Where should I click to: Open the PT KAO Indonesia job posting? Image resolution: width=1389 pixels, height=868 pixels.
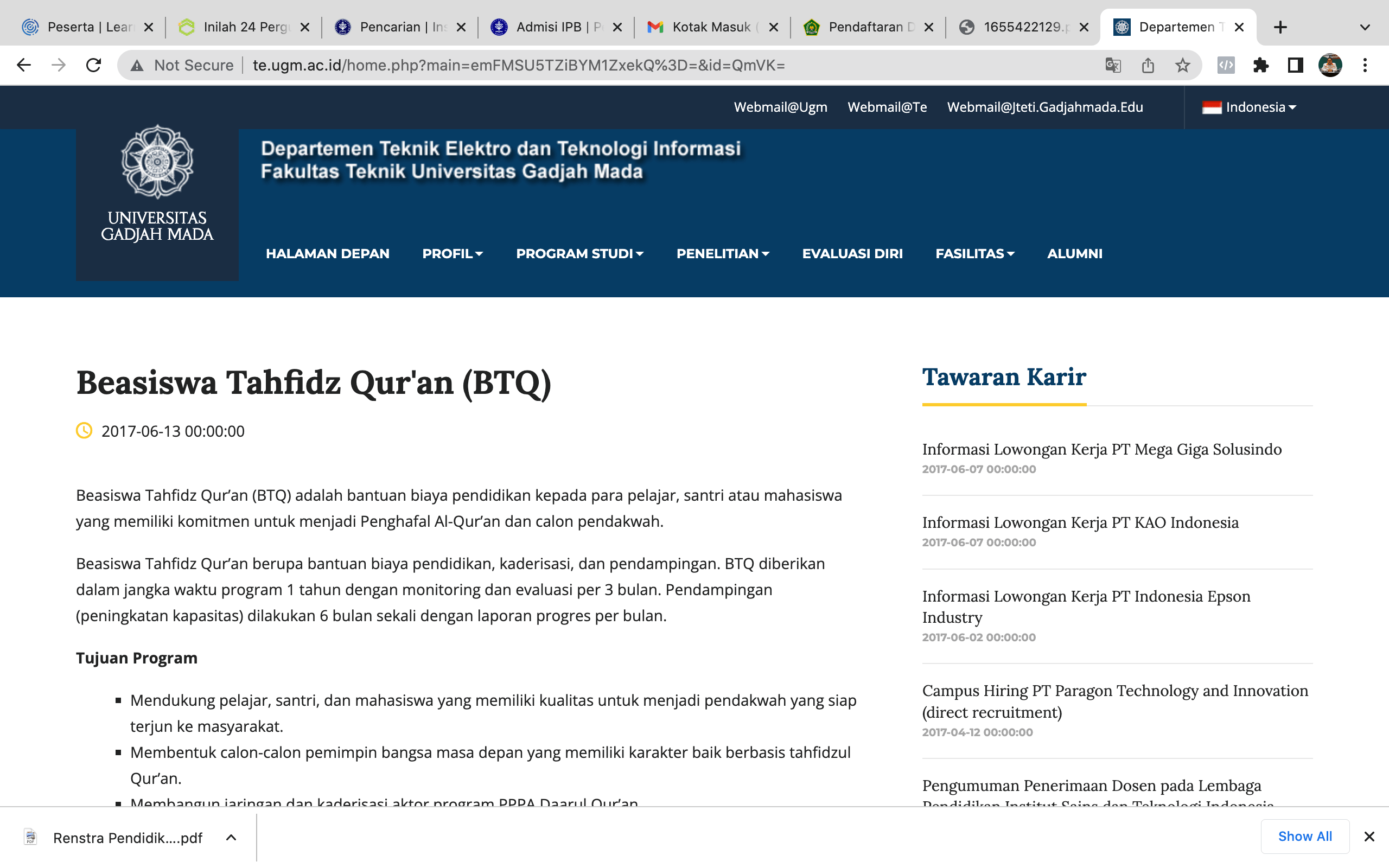[x=1080, y=522]
